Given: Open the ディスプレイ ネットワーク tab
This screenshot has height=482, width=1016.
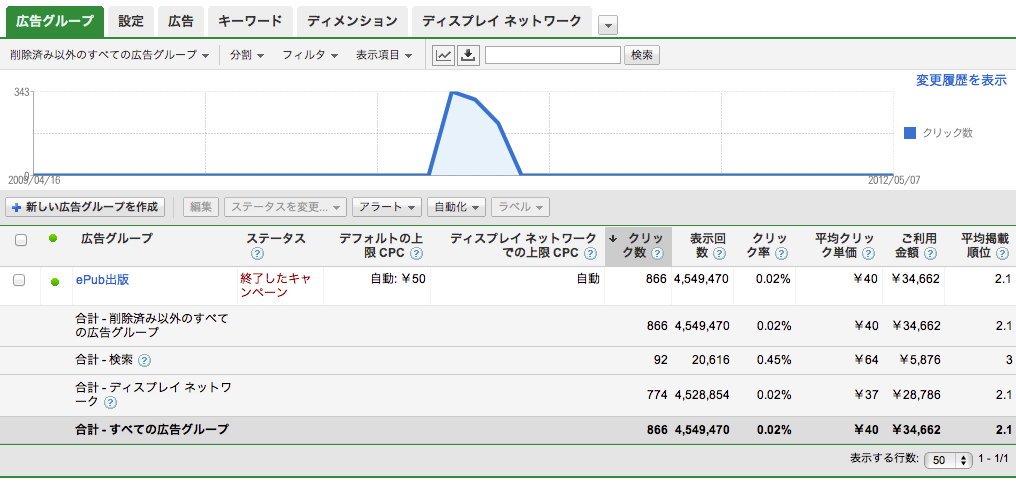Looking at the screenshot, I should (x=501, y=21).
